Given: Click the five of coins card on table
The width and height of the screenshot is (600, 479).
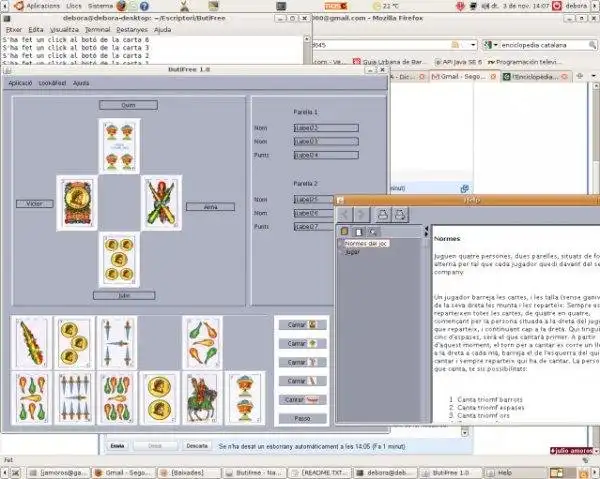Looking at the screenshot, I should tap(119, 260).
